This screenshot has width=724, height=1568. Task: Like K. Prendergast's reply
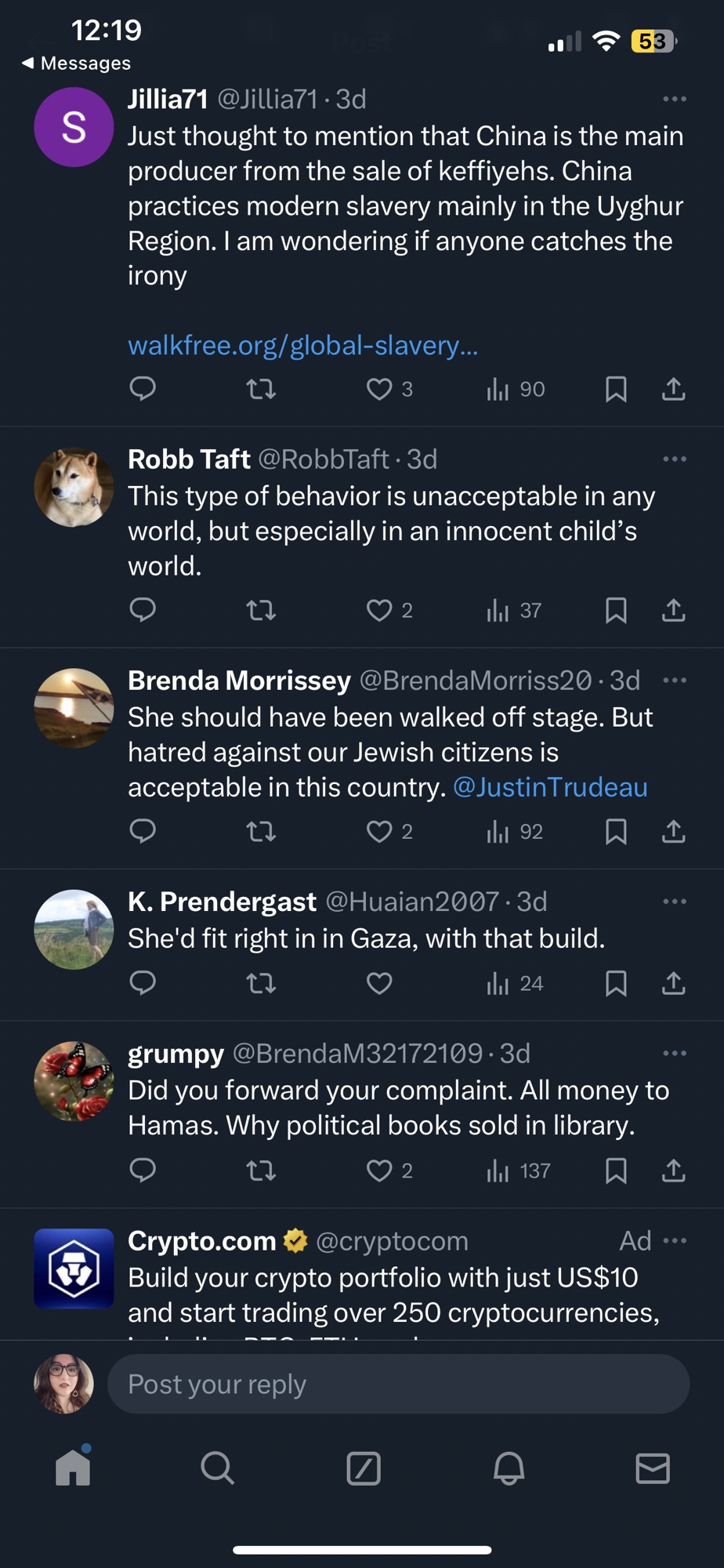(x=380, y=983)
